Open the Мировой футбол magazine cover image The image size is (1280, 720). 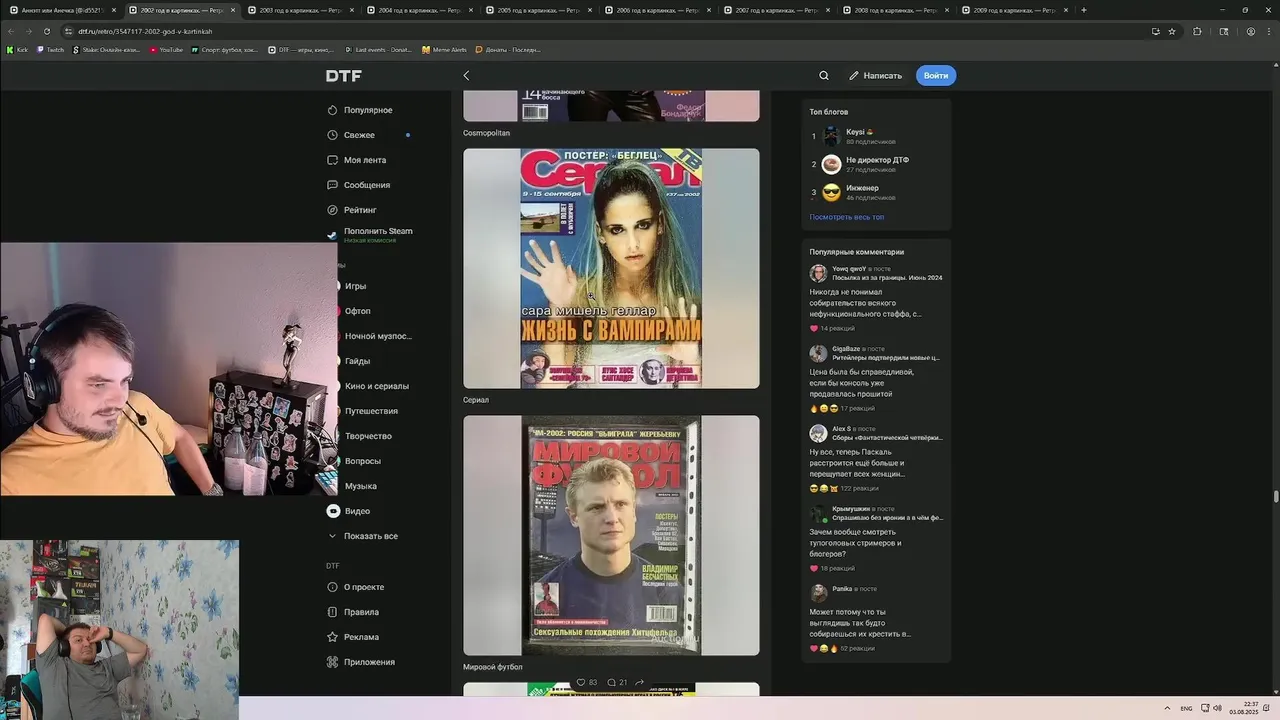[611, 536]
